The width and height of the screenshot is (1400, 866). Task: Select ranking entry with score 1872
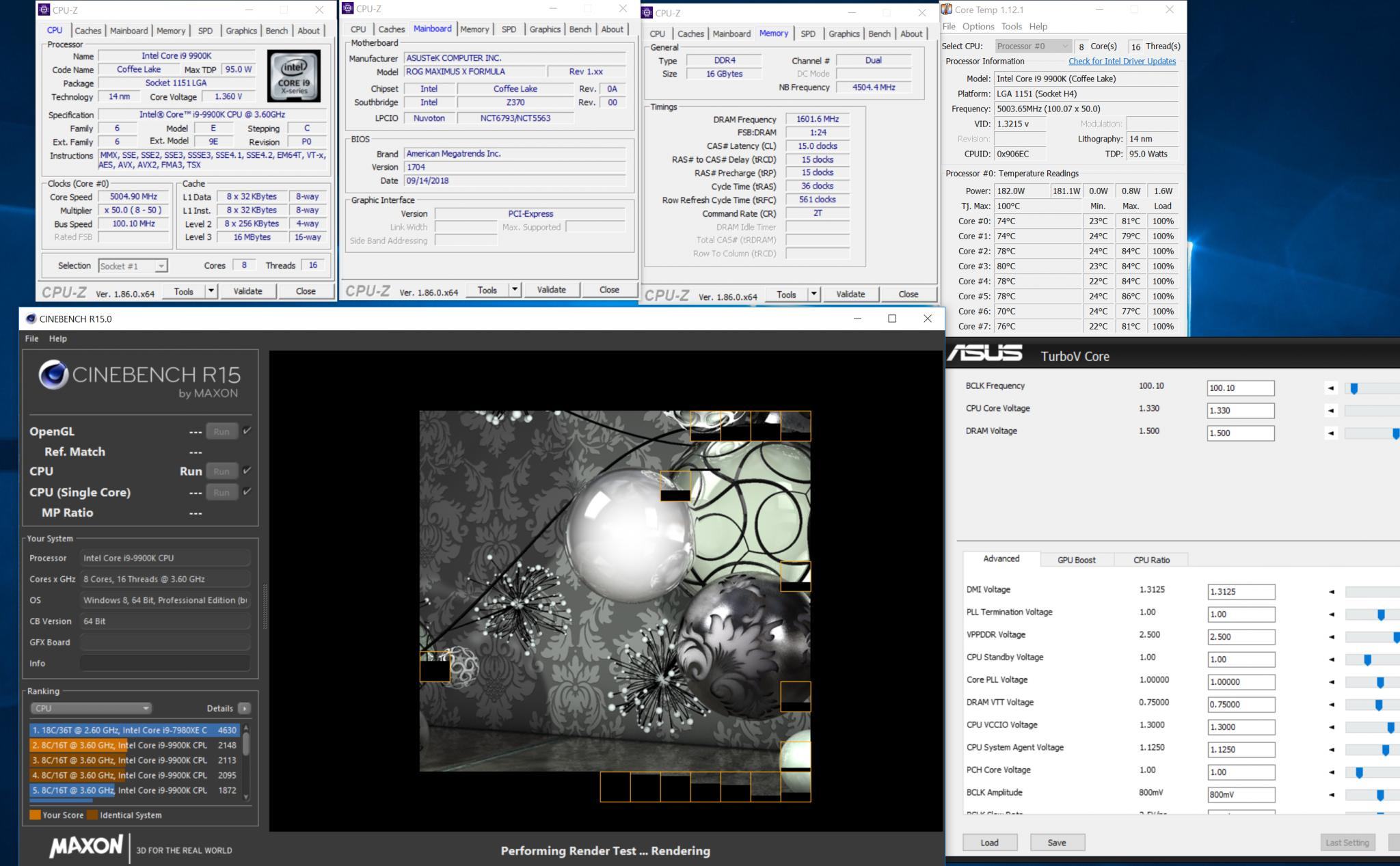[135, 790]
